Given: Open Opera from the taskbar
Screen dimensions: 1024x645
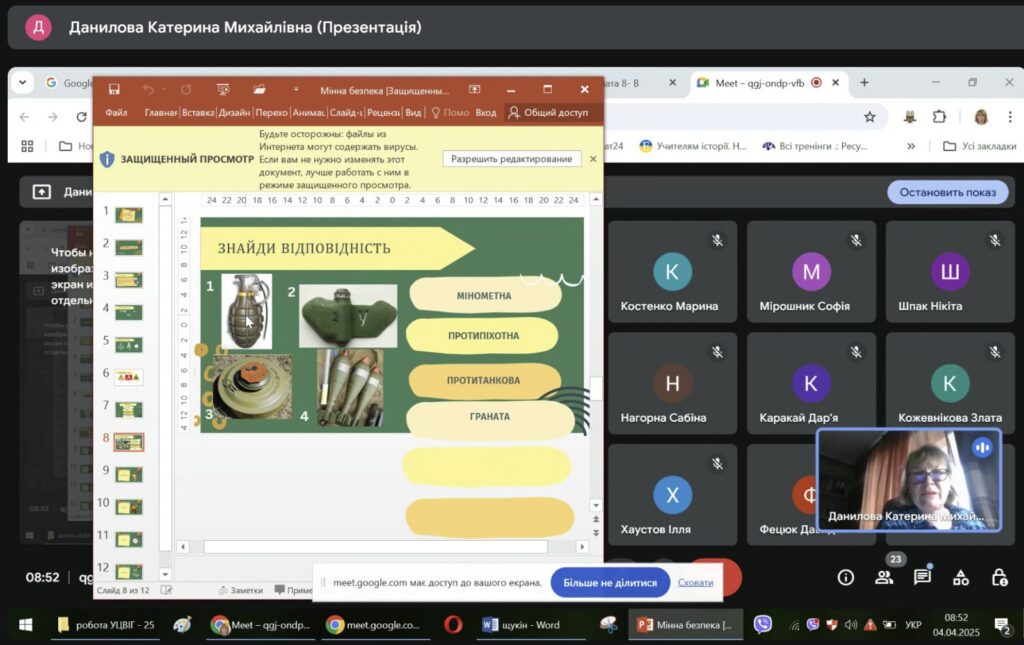Looking at the screenshot, I should coord(453,625).
